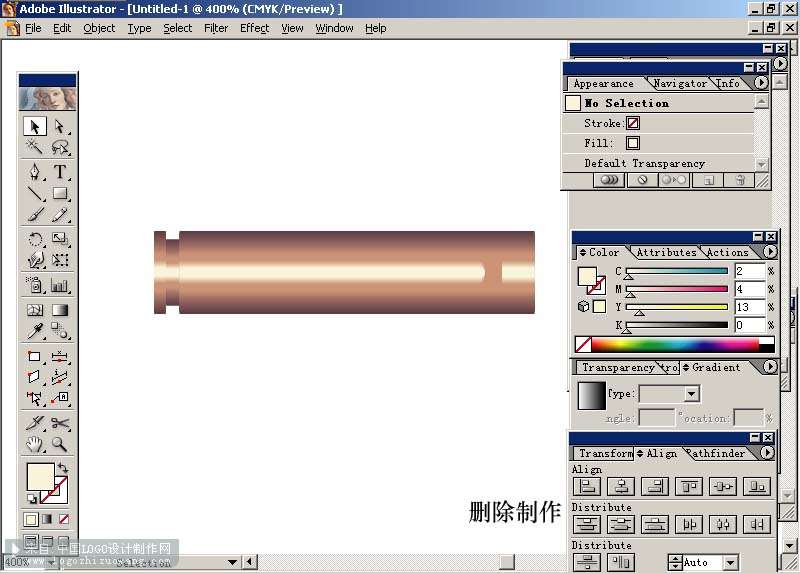This screenshot has height=573, width=800.
Task: Click Clear Appearance button in Appearance panel
Action: (642, 180)
